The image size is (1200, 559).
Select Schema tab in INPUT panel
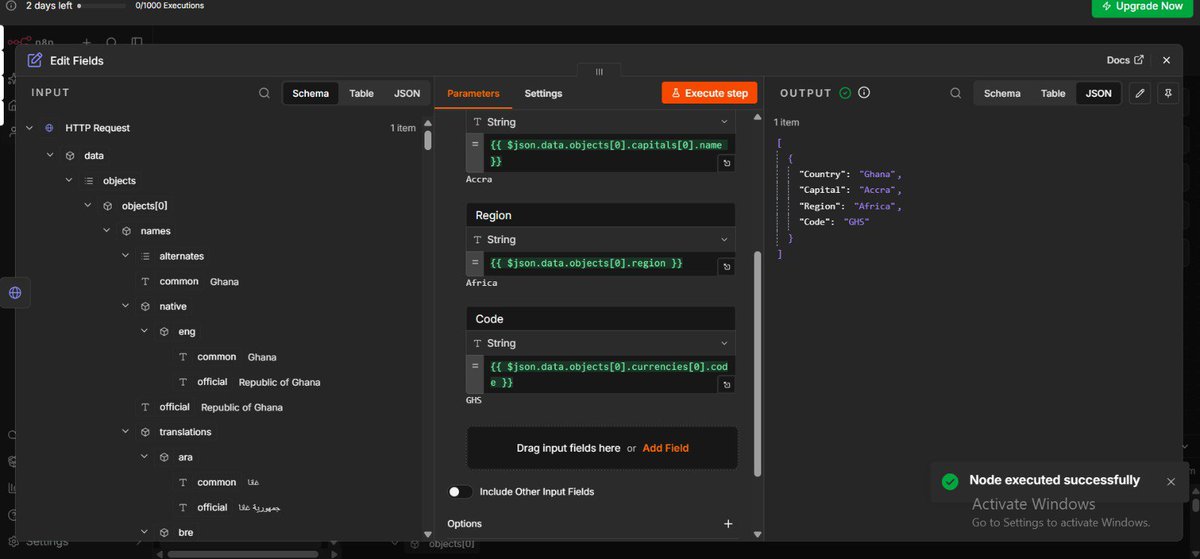310,93
